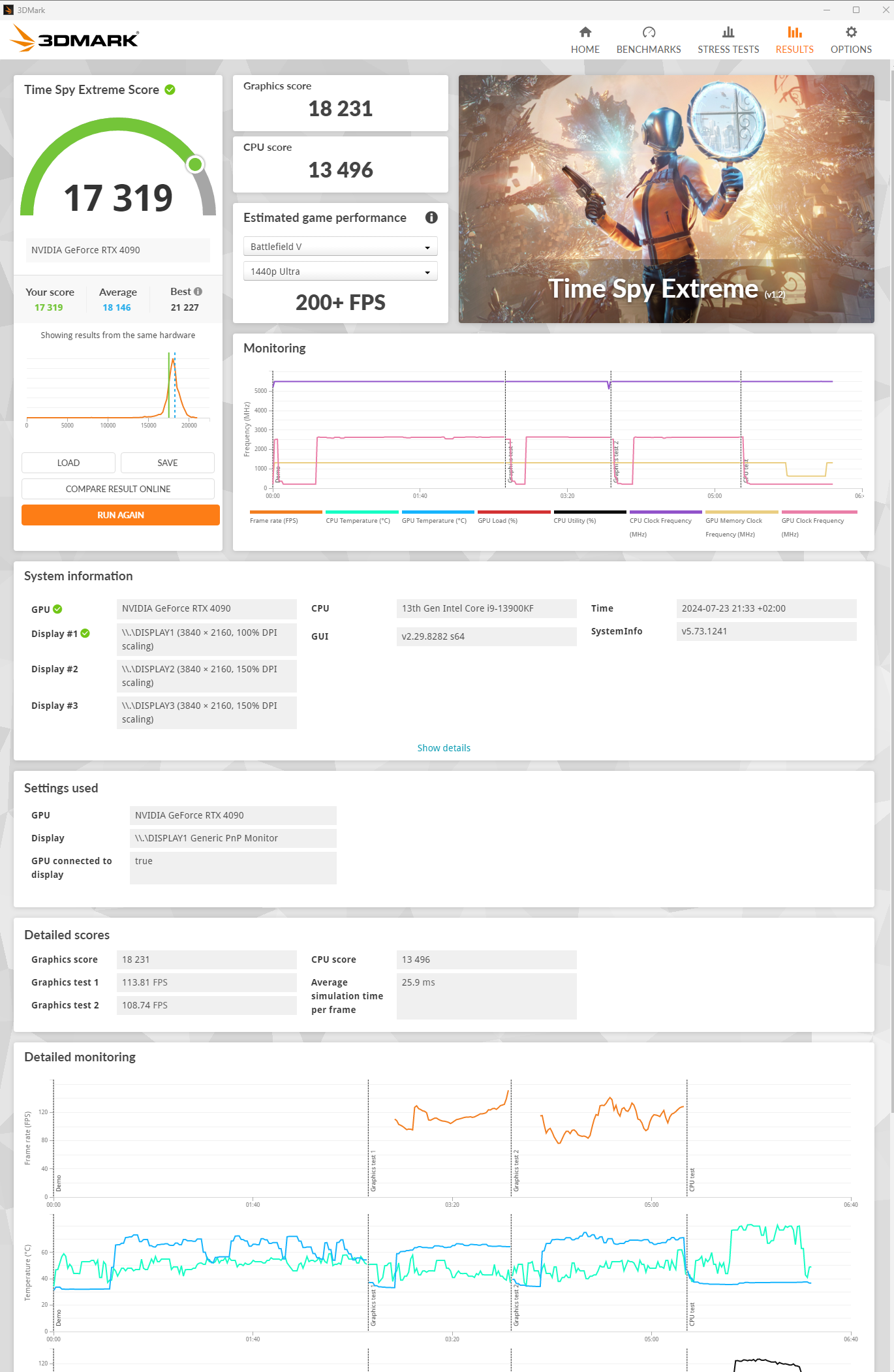Click the Show details link
Screen dimensions: 894x1372
click(x=444, y=748)
